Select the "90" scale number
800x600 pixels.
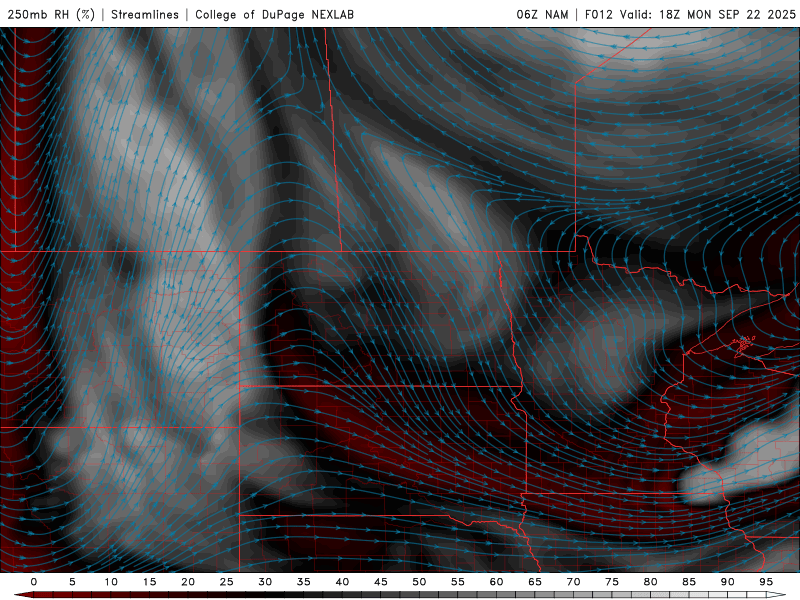coord(727,582)
